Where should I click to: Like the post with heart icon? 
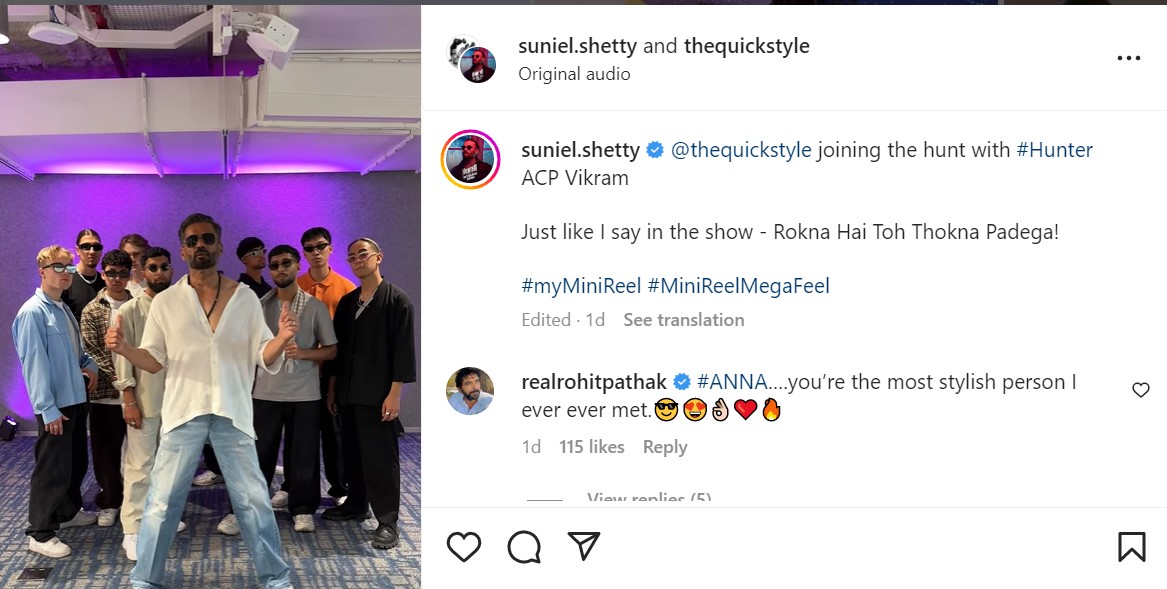pyautogui.click(x=463, y=546)
